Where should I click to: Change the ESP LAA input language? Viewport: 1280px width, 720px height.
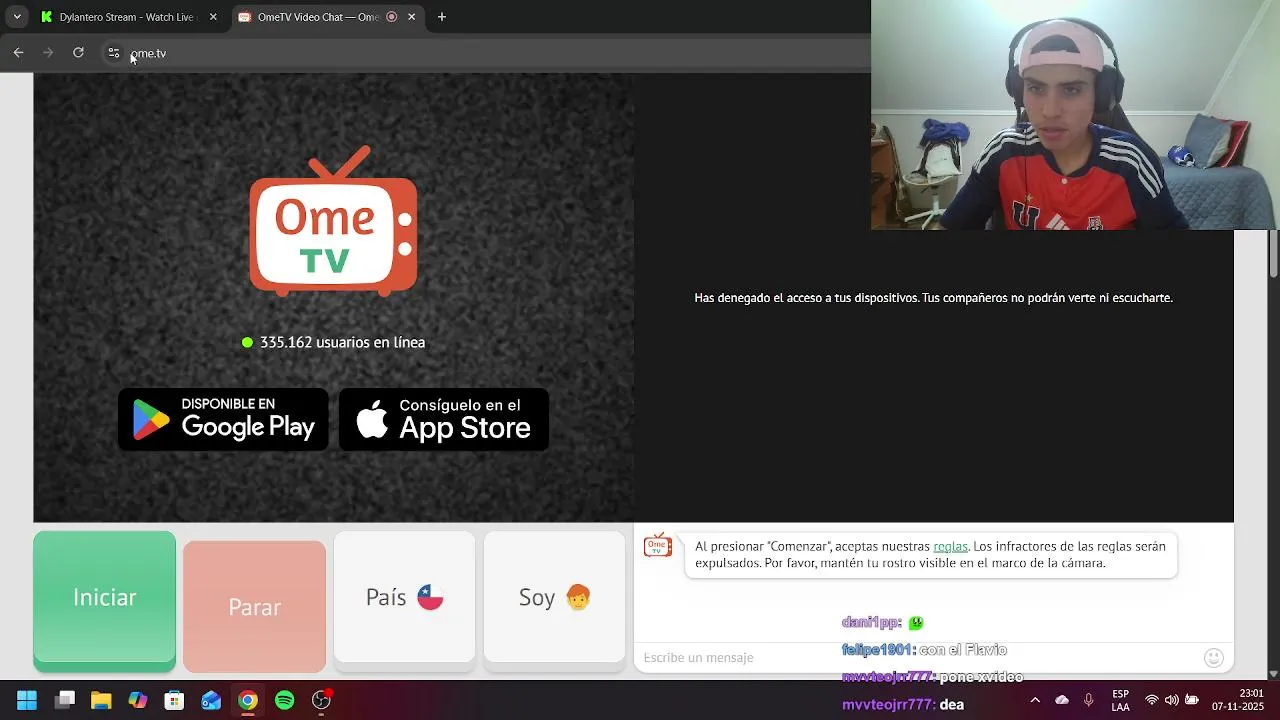pyautogui.click(x=1121, y=701)
